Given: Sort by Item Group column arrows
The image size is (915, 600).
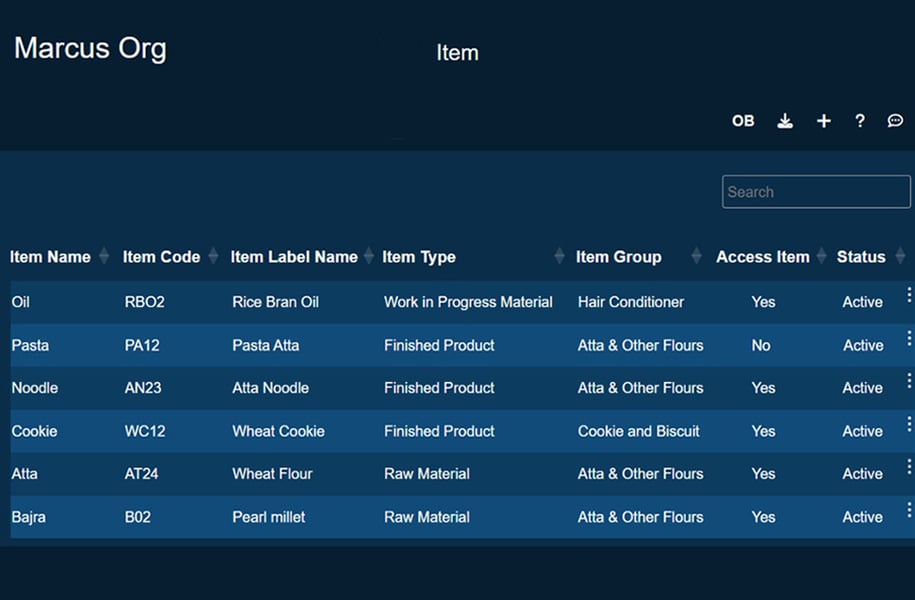Looking at the screenshot, I should [x=696, y=256].
